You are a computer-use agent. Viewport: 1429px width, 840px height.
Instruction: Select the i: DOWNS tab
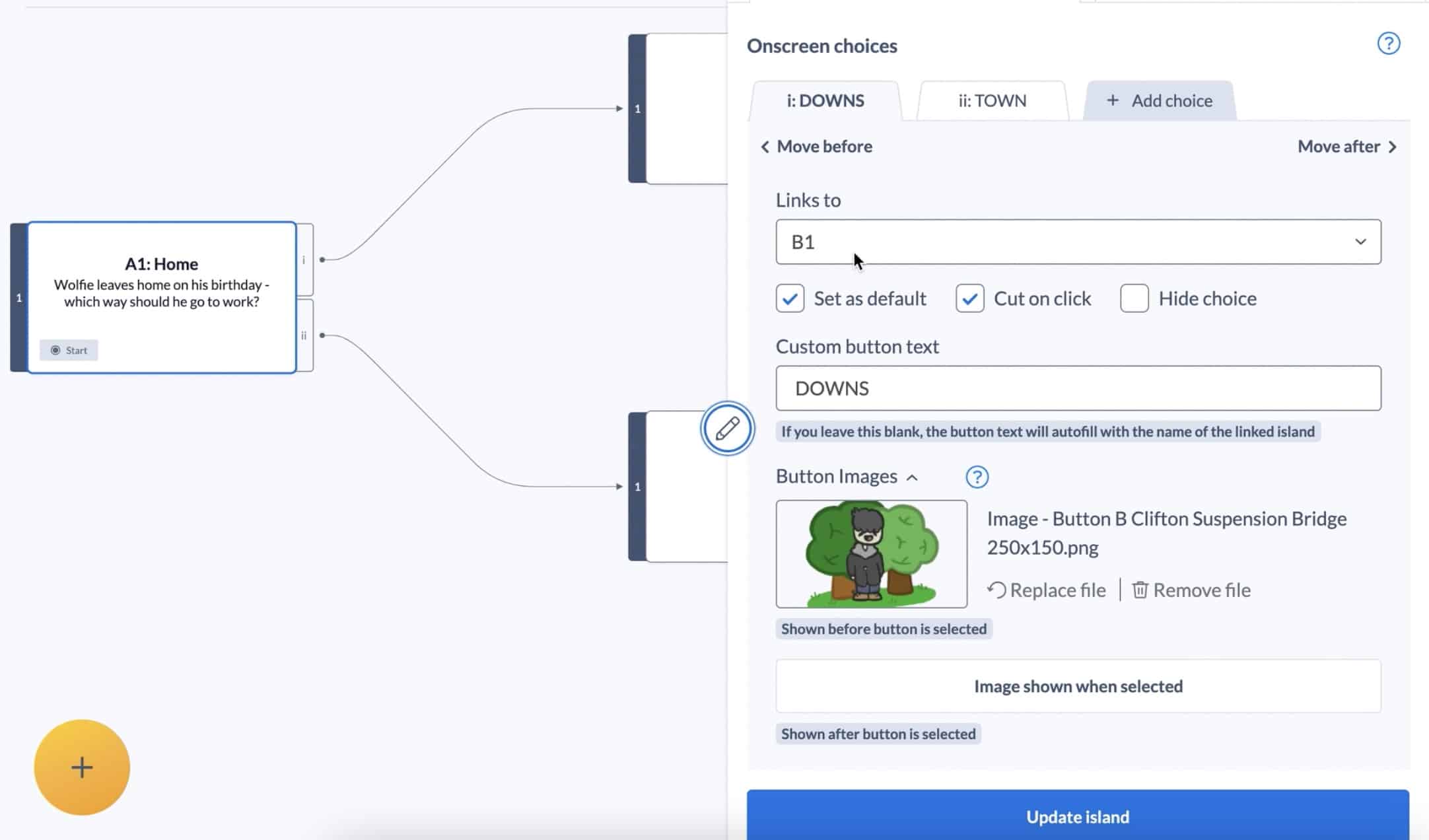[825, 100]
